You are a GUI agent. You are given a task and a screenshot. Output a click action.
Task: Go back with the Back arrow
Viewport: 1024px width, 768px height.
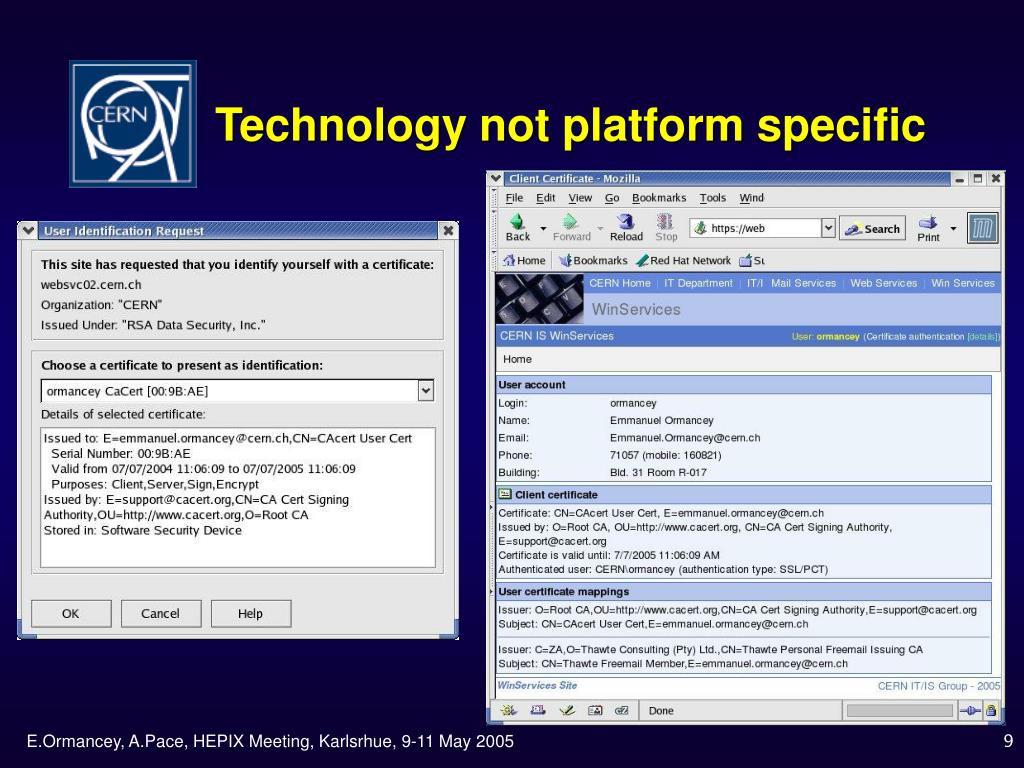(x=517, y=227)
